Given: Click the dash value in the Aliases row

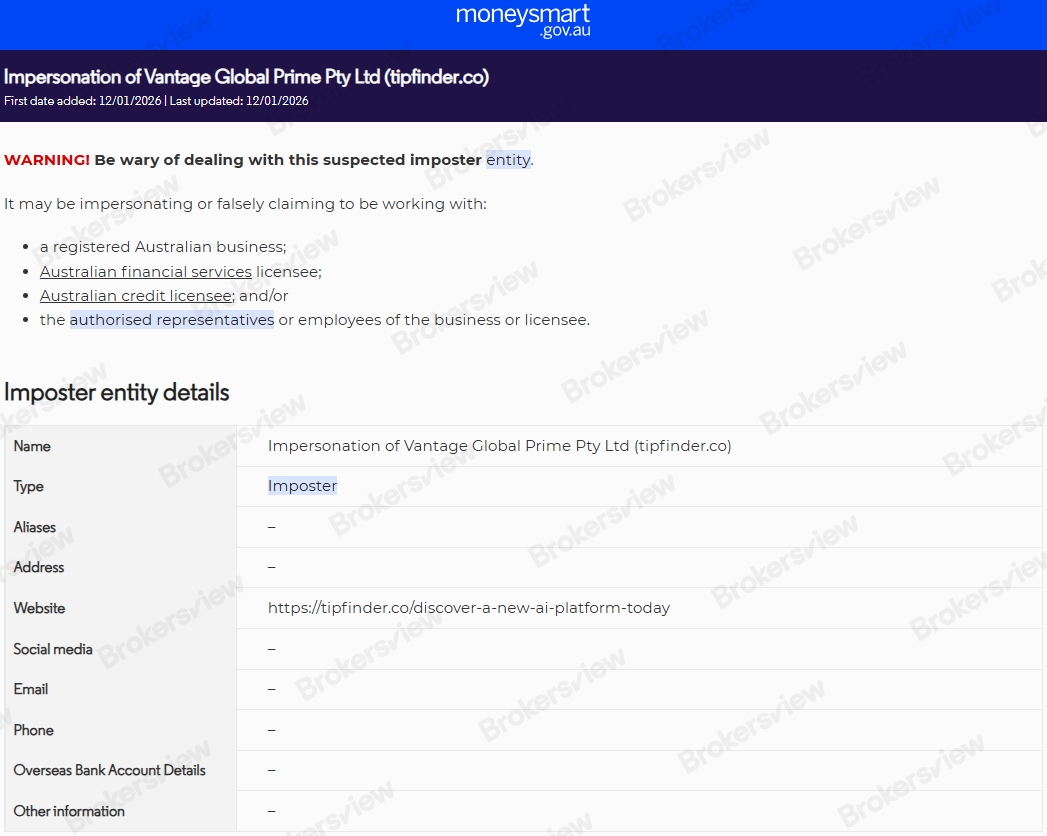Looking at the screenshot, I should 272,527.
